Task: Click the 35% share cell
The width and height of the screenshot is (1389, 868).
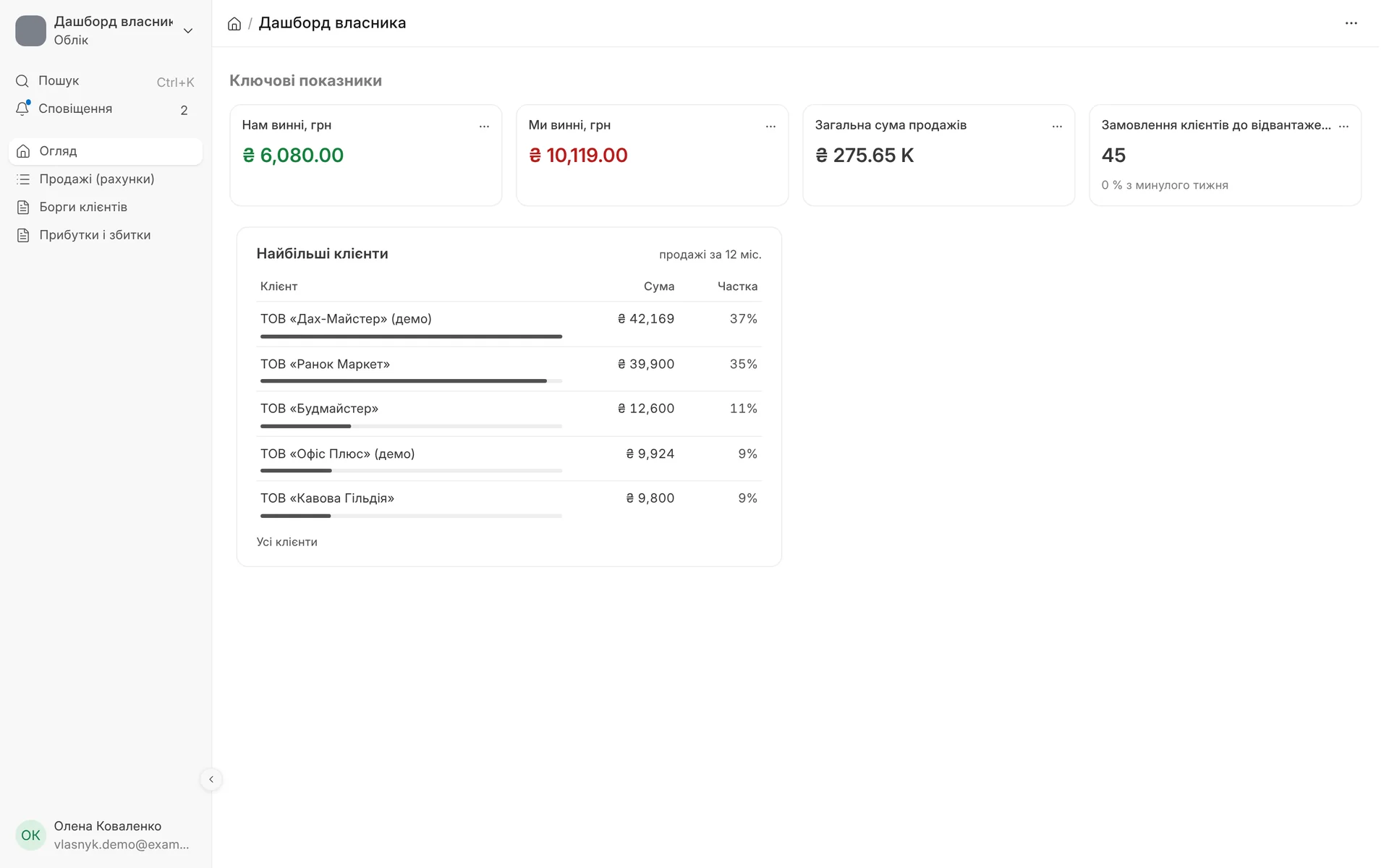Action: coord(743,364)
